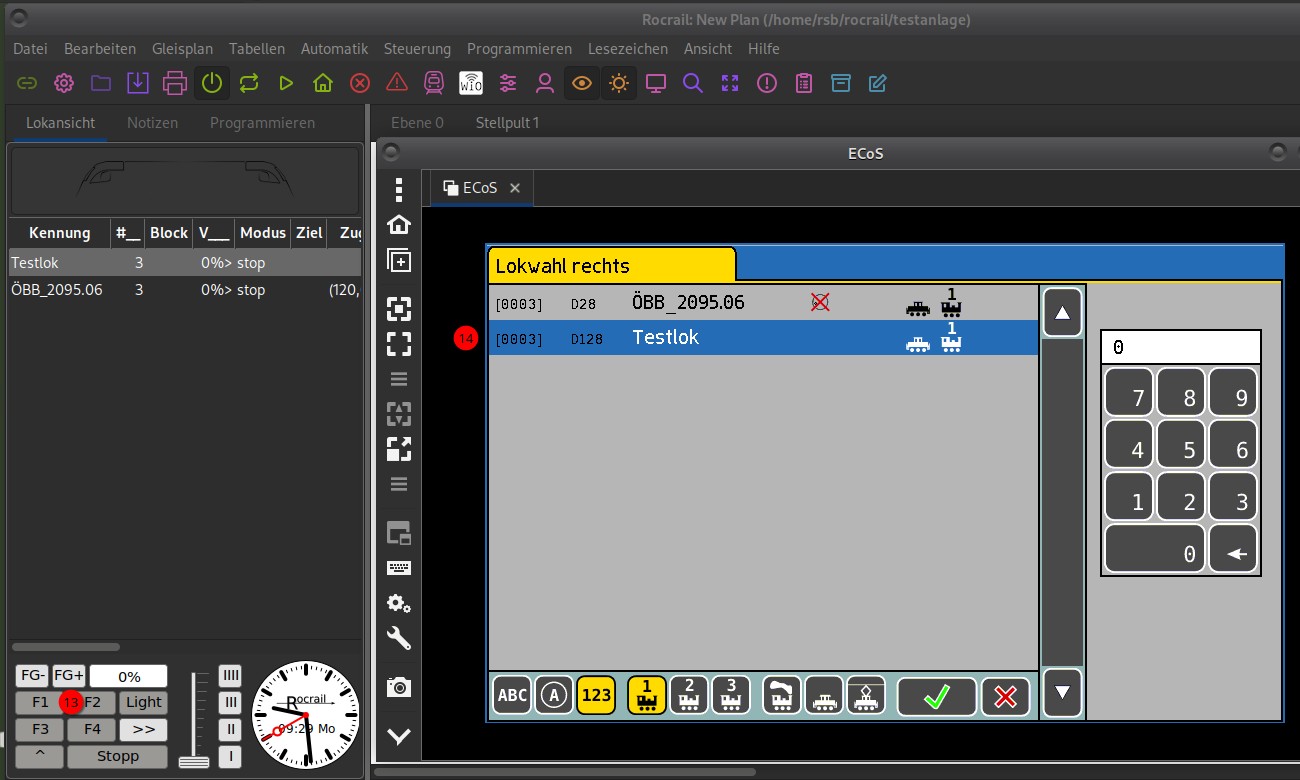Click the keyboard icon in ECoS sidebar
The width and height of the screenshot is (1300, 780).
coord(399,568)
